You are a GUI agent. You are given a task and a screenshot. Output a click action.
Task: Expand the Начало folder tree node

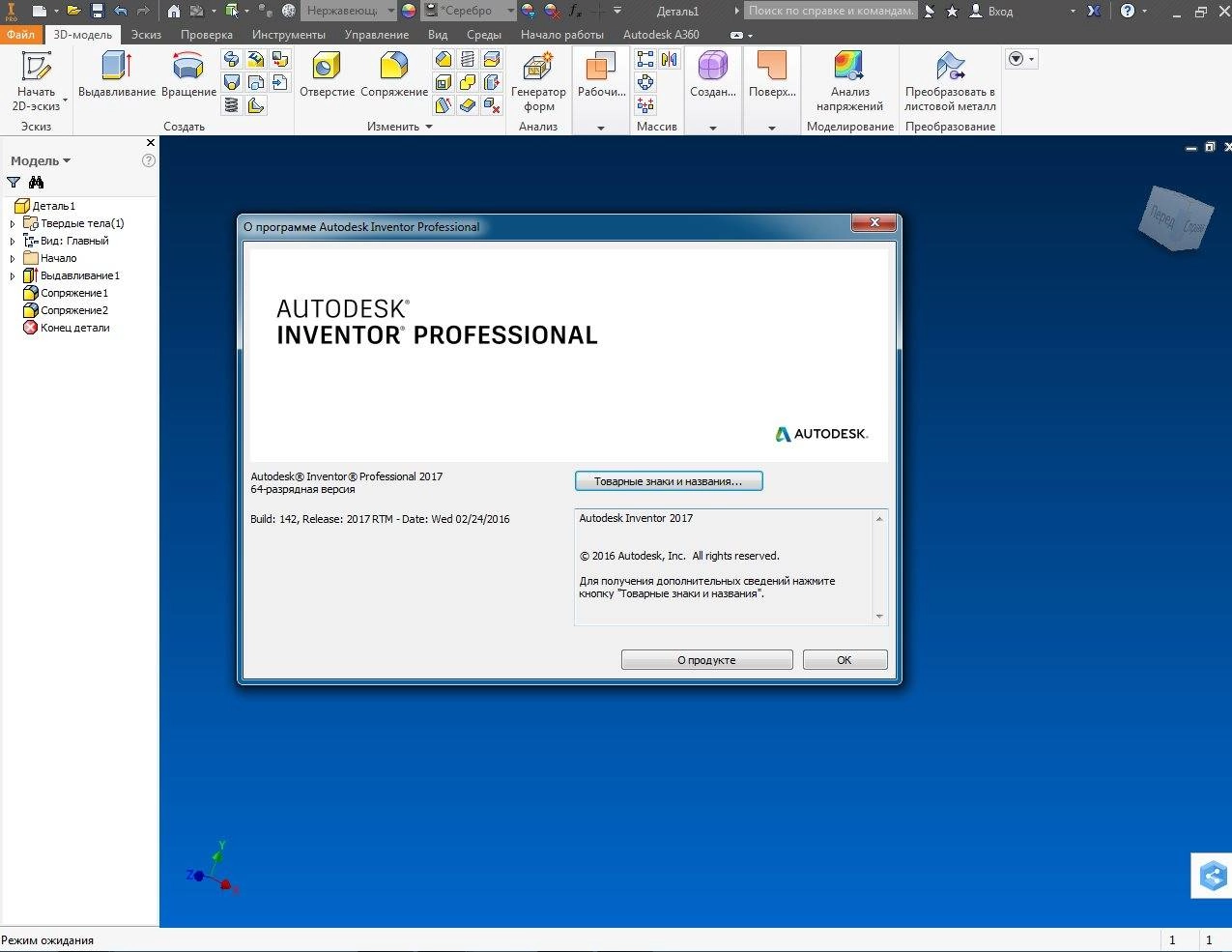click(x=13, y=258)
